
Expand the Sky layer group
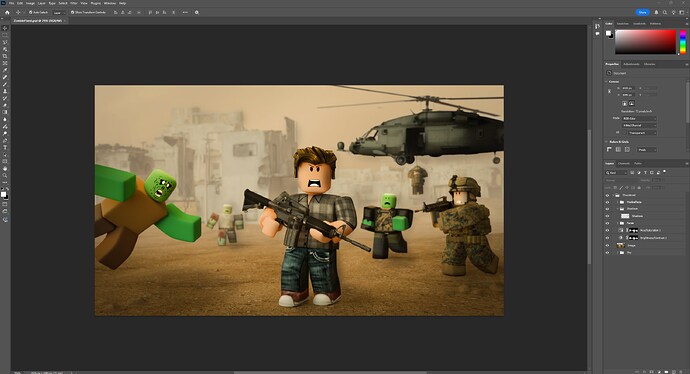point(617,253)
